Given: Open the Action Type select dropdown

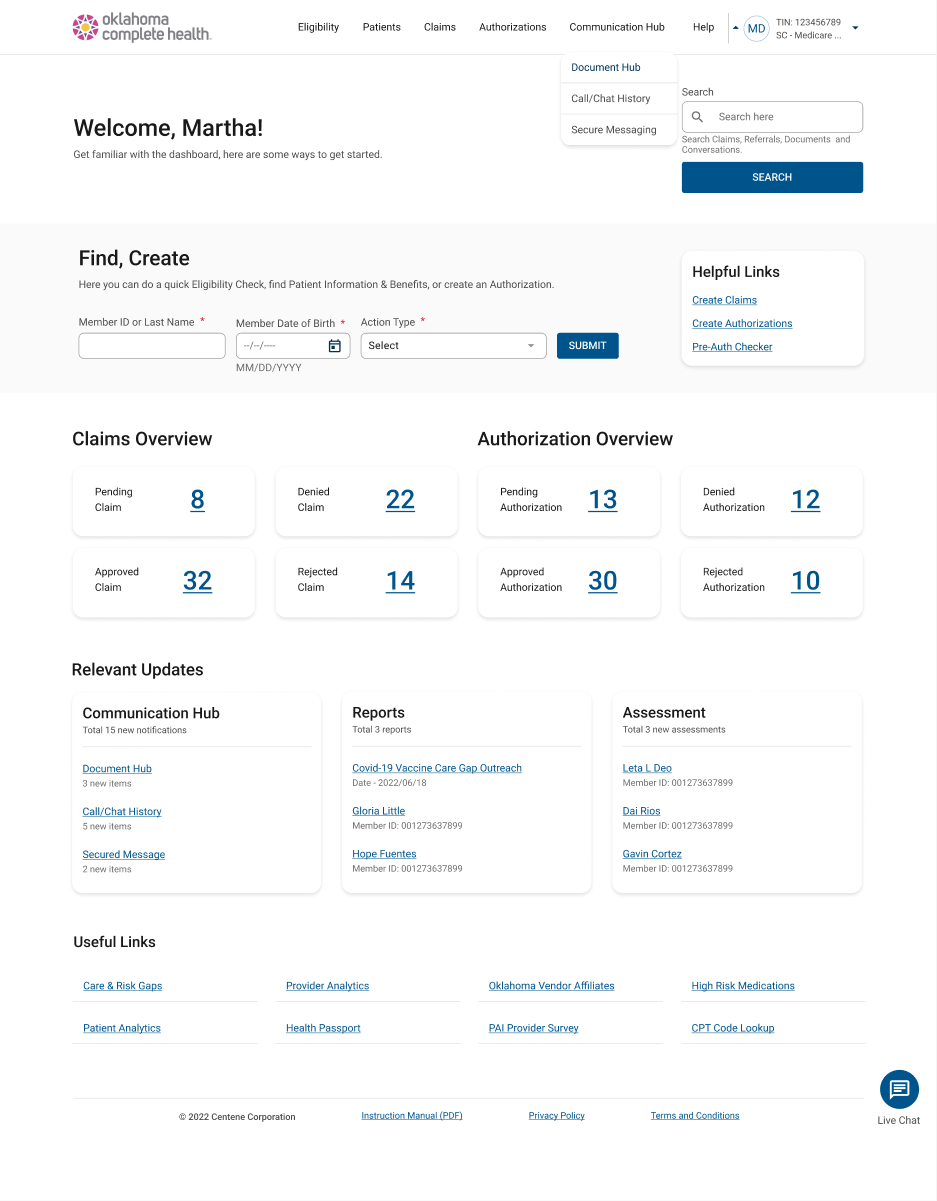Looking at the screenshot, I should [x=453, y=346].
